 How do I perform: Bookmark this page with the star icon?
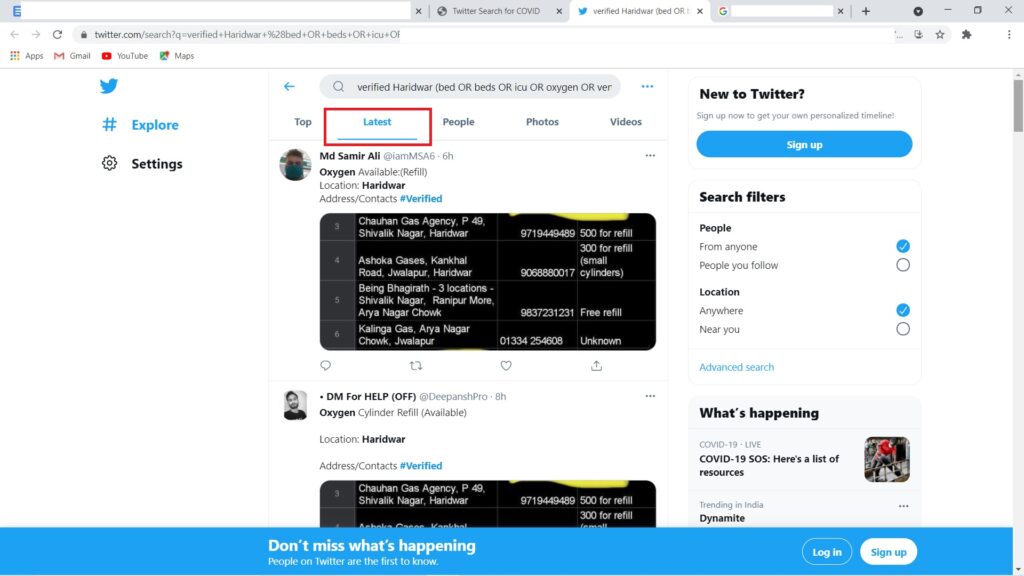coord(940,35)
